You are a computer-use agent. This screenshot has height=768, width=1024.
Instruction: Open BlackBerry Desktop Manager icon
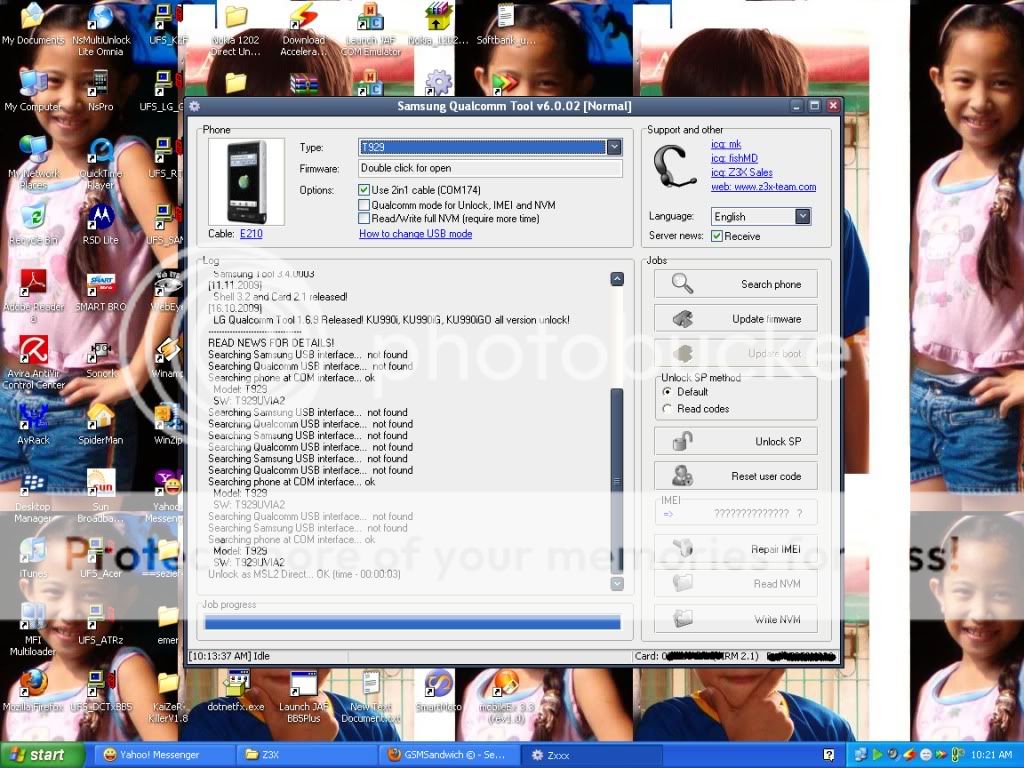click(x=33, y=496)
